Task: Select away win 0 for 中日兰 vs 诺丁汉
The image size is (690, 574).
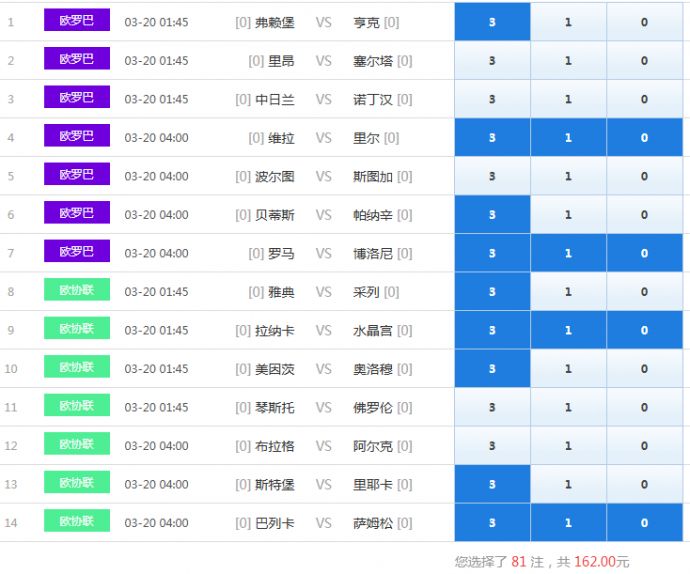Action: [644, 100]
